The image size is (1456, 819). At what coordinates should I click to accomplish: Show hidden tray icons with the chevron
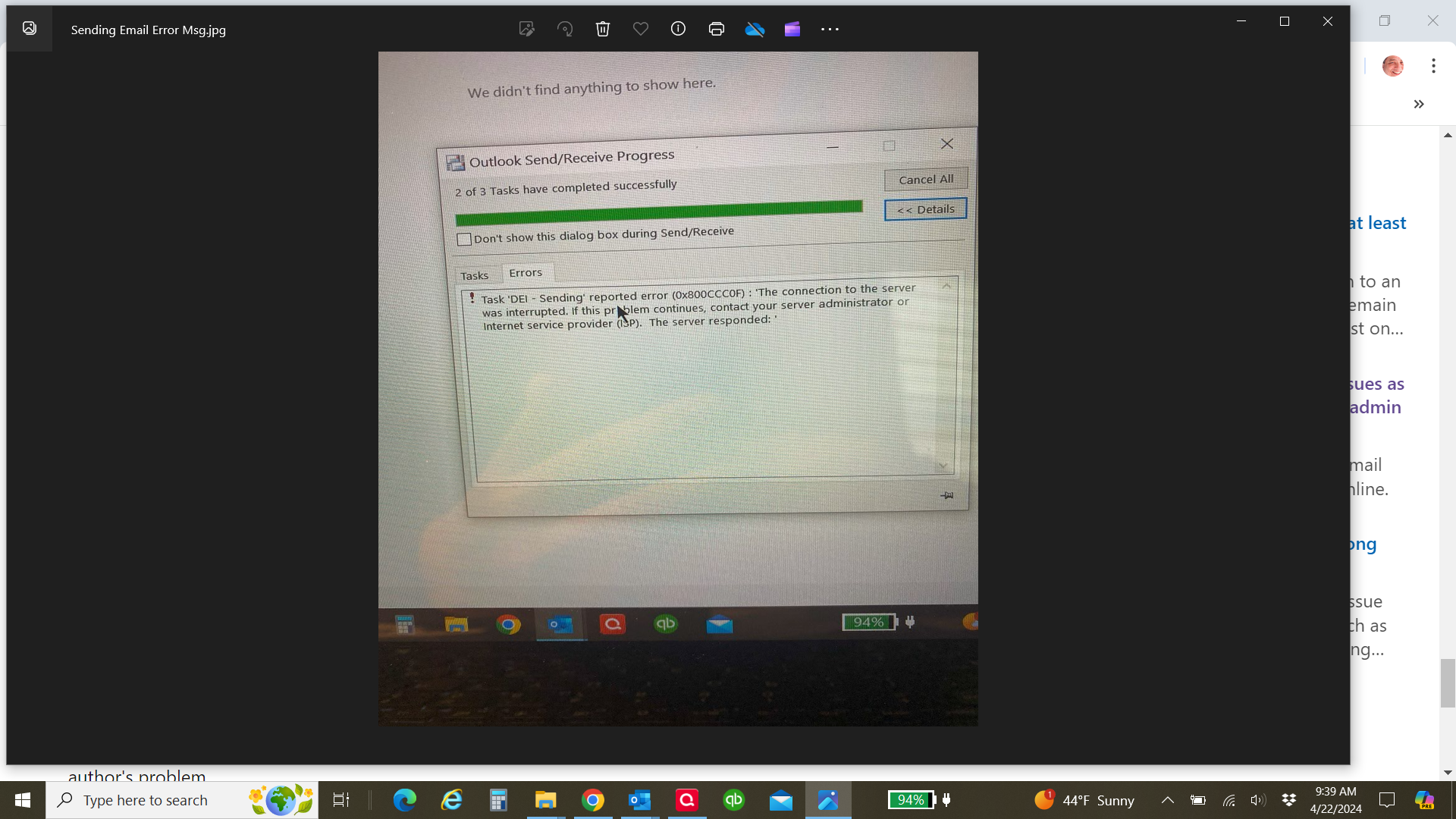pyautogui.click(x=1168, y=800)
